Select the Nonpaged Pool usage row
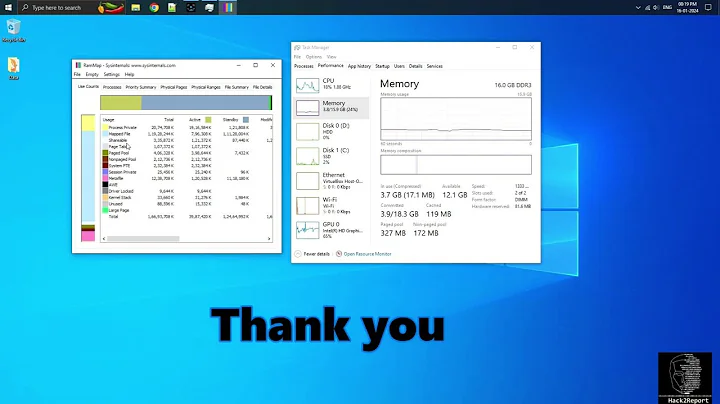Image resolution: width=720 pixels, height=404 pixels. [187, 159]
